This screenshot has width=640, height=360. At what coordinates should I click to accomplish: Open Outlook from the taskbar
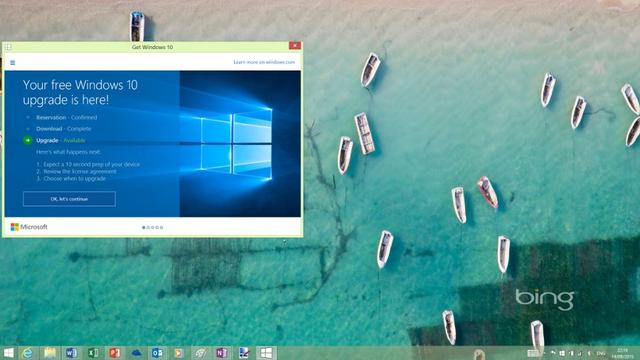click(158, 353)
